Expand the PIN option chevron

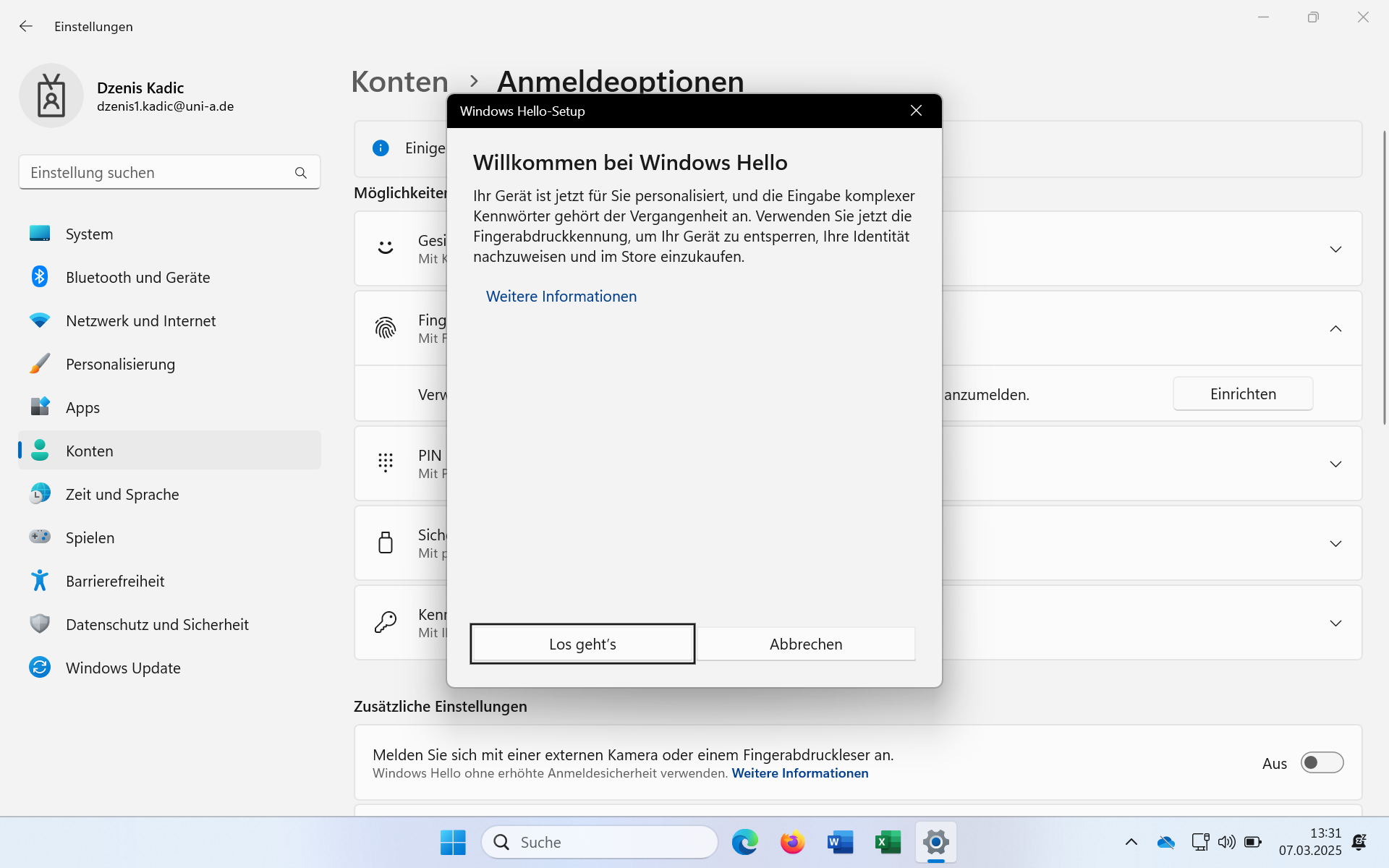tap(1335, 464)
